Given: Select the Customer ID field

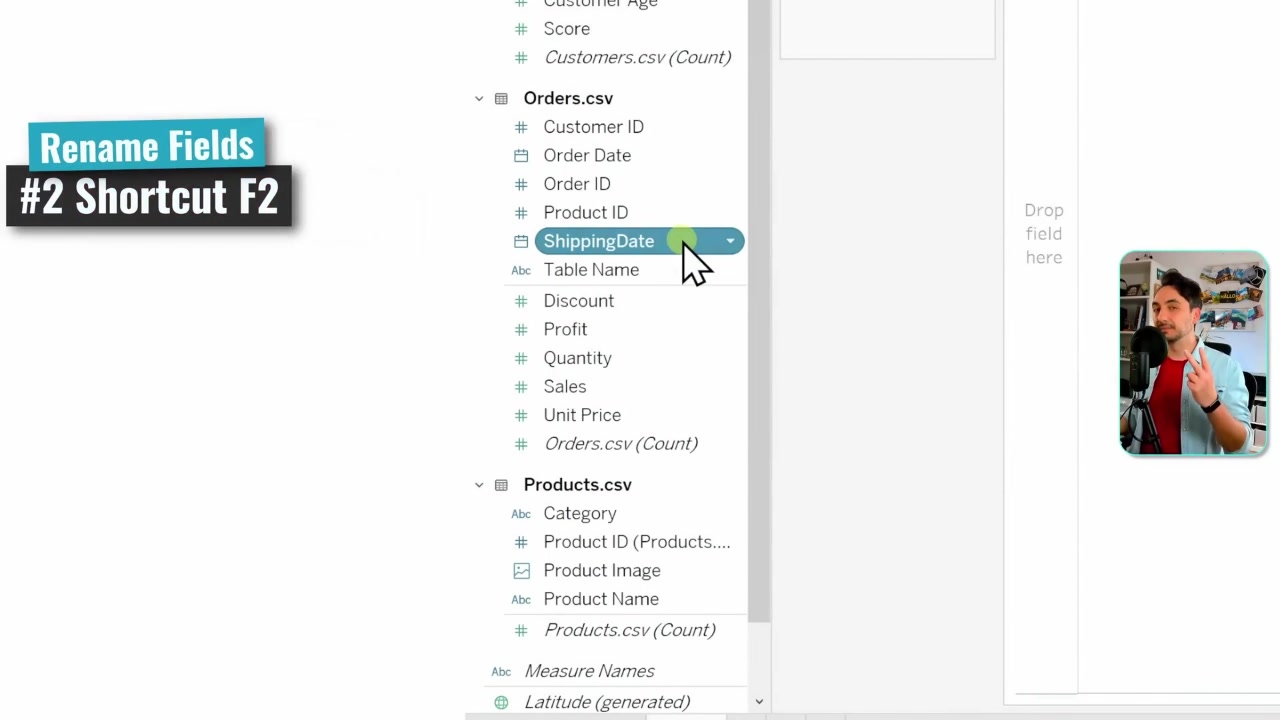Looking at the screenshot, I should click(594, 127).
